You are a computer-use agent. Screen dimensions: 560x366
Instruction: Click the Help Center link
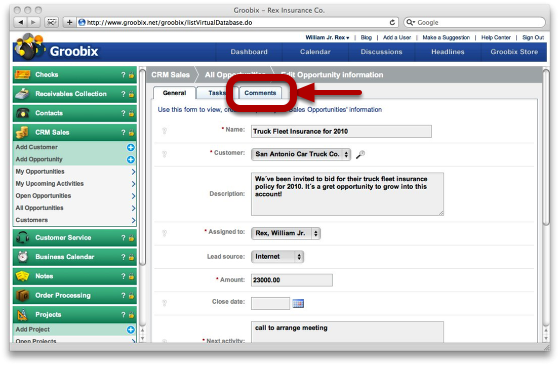click(496, 37)
